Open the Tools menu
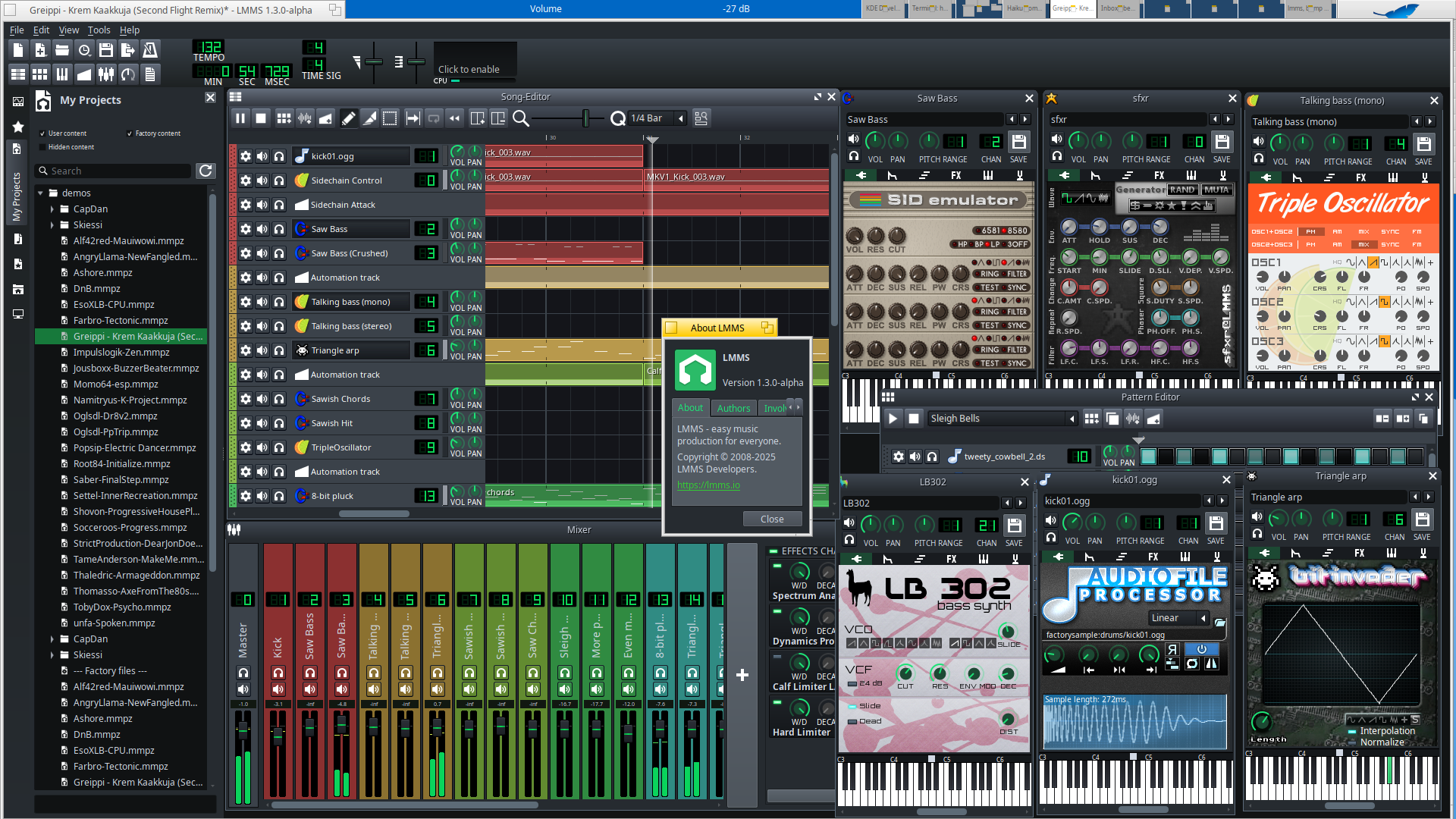1456x819 pixels. tap(99, 30)
